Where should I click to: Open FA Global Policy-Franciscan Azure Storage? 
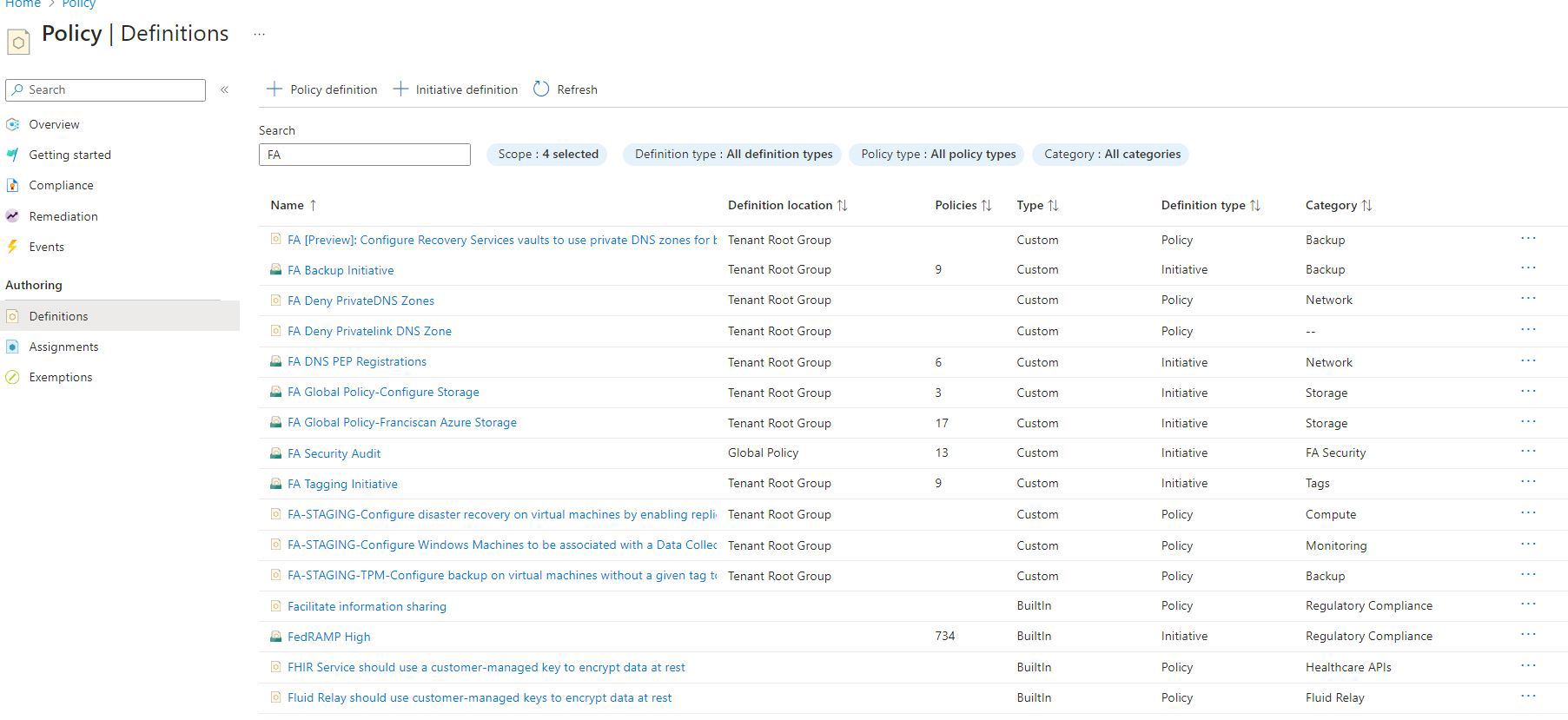click(402, 422)
